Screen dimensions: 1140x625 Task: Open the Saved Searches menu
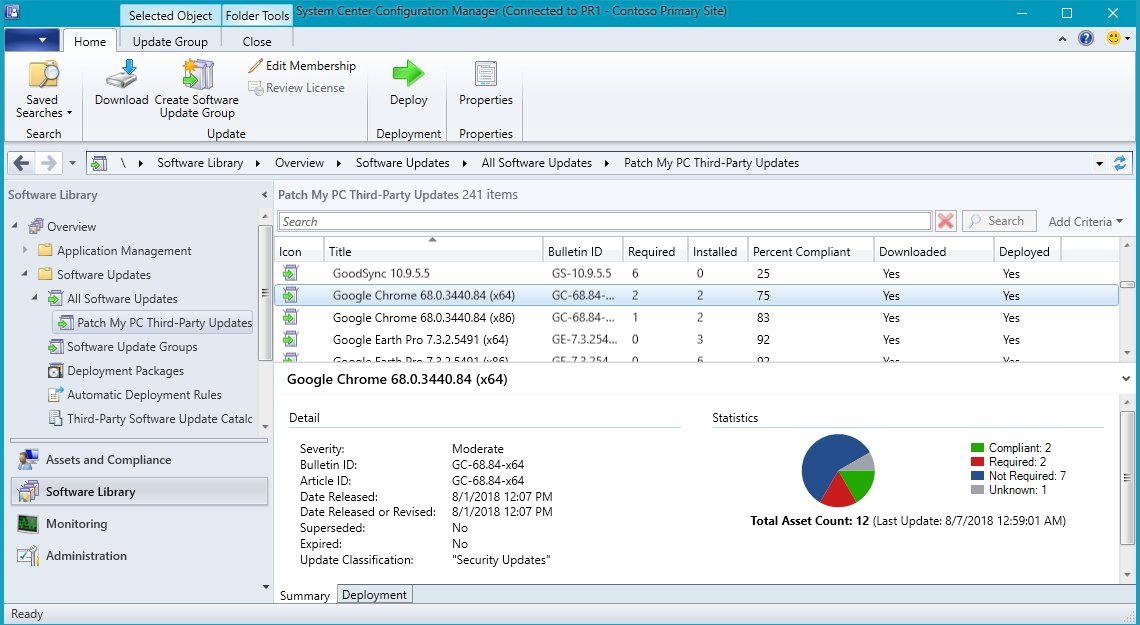coord(44,90)
